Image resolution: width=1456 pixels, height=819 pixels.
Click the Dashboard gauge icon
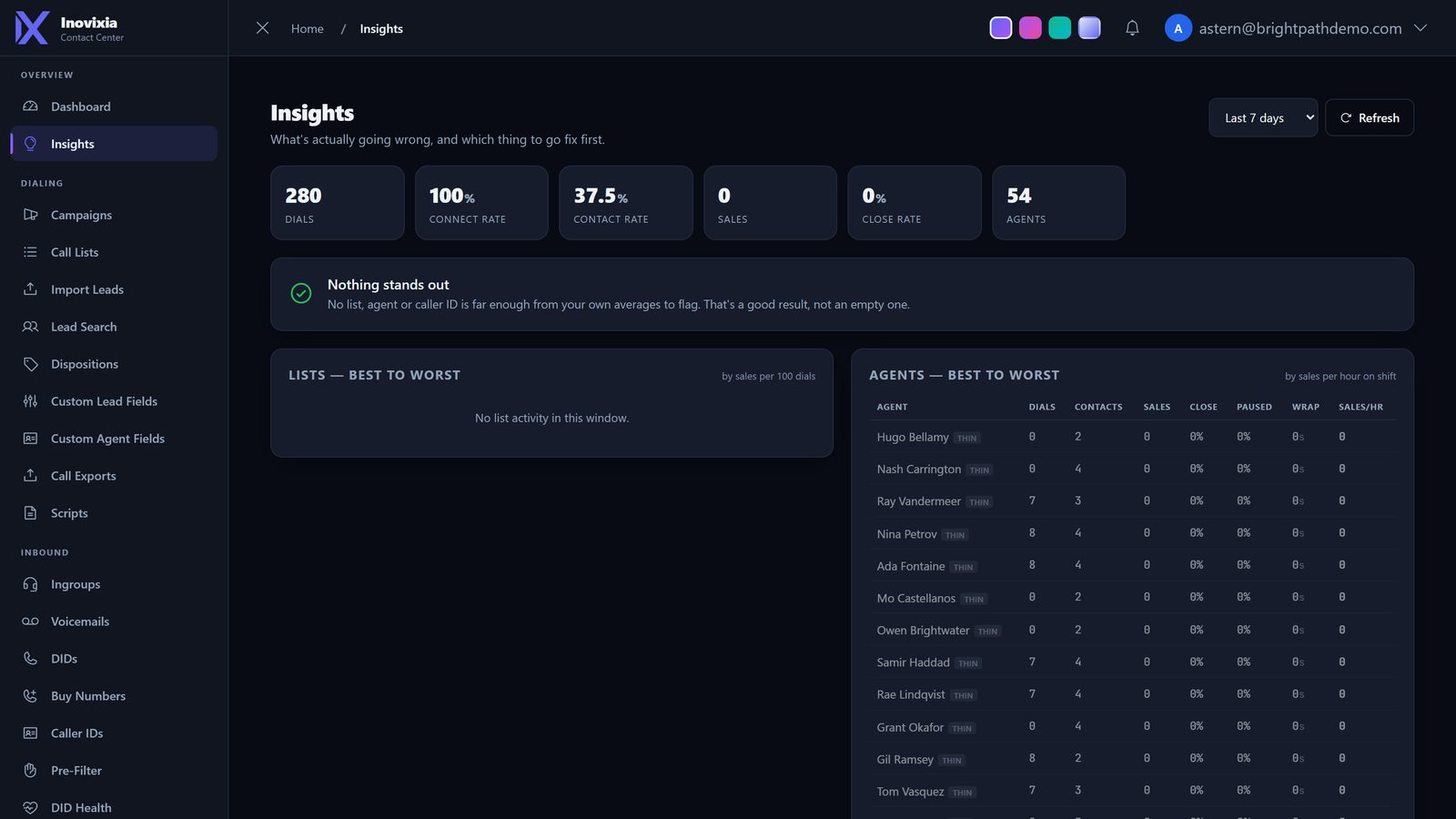pos(30,106)
